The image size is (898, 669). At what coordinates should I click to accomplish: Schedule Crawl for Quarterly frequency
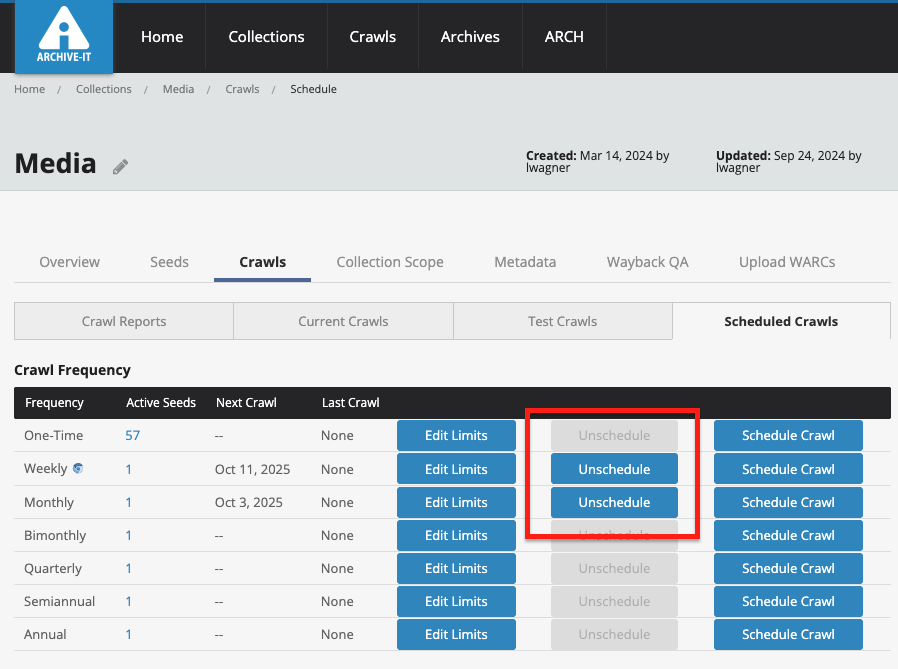788,568
